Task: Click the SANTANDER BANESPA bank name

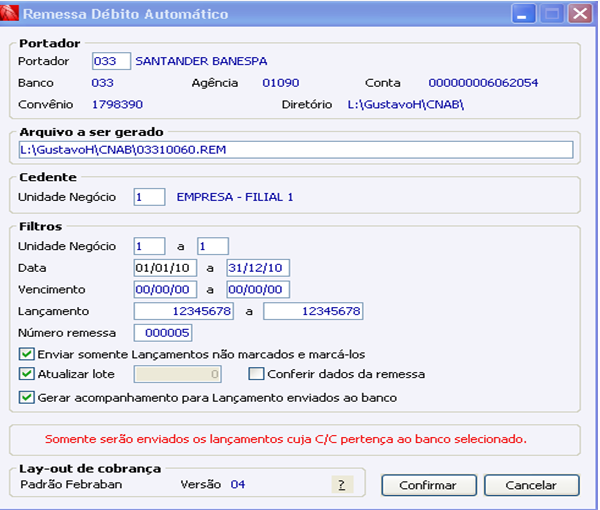Action: point(201,61)
